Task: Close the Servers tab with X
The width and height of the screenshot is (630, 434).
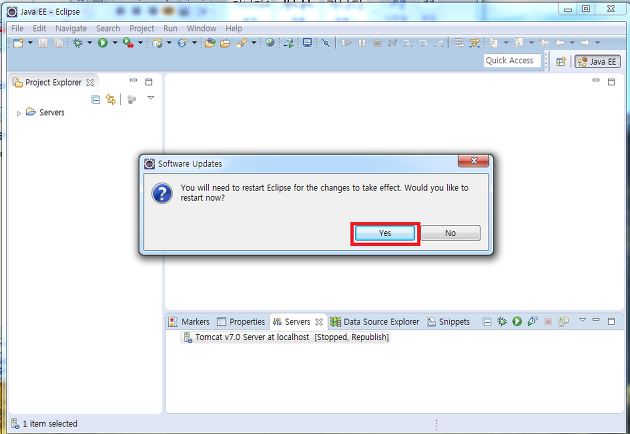Action: click(x=319, y=322)
